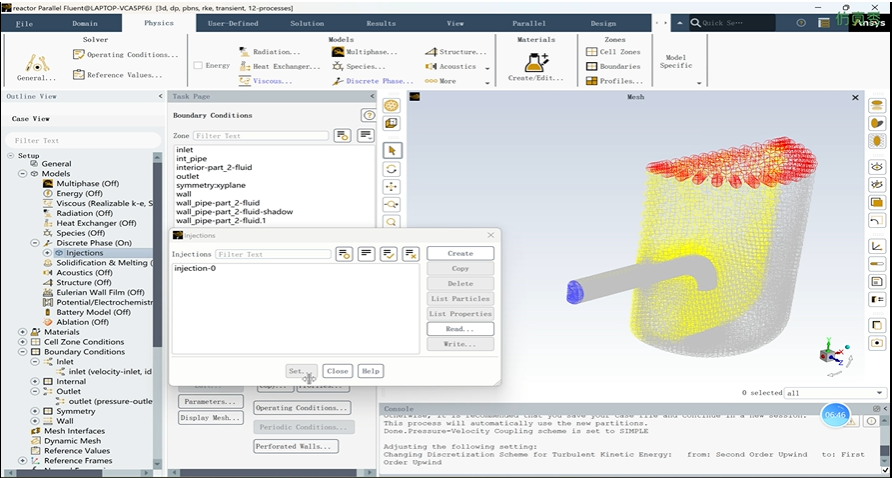
Task: Switch to the Parallel tab
Action: point(529,23)
